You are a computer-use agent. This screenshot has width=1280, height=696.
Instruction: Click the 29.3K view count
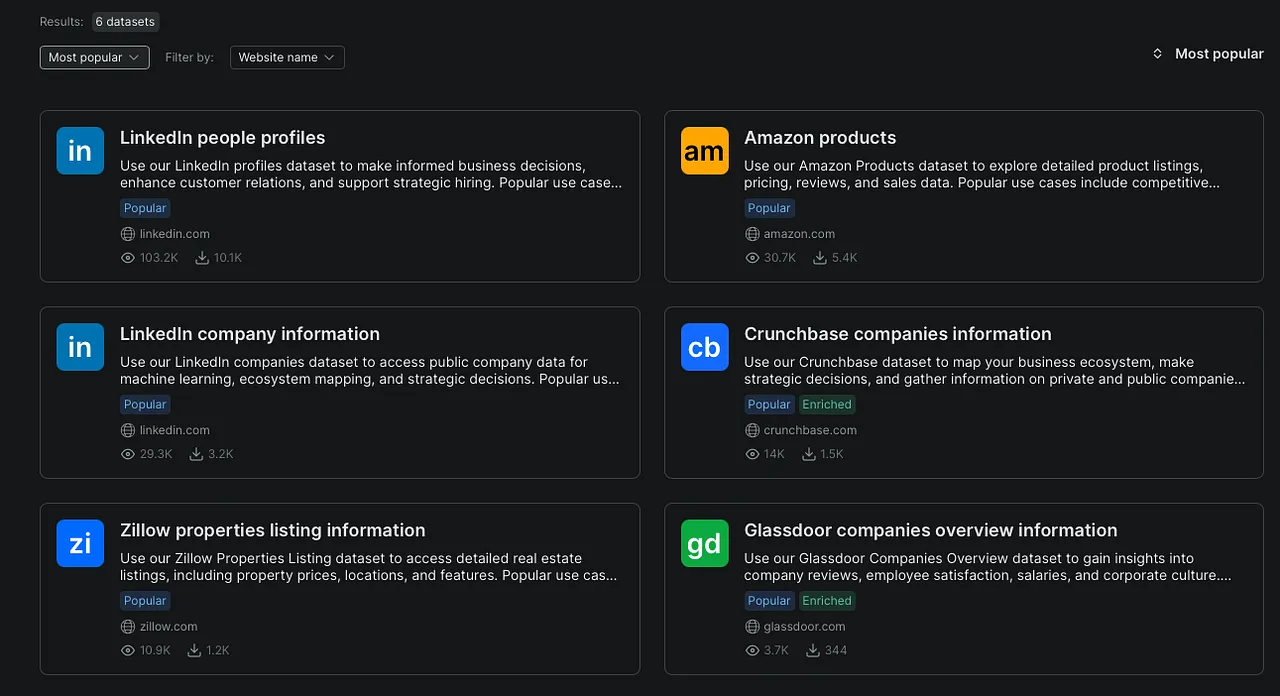tap(156, 454)
